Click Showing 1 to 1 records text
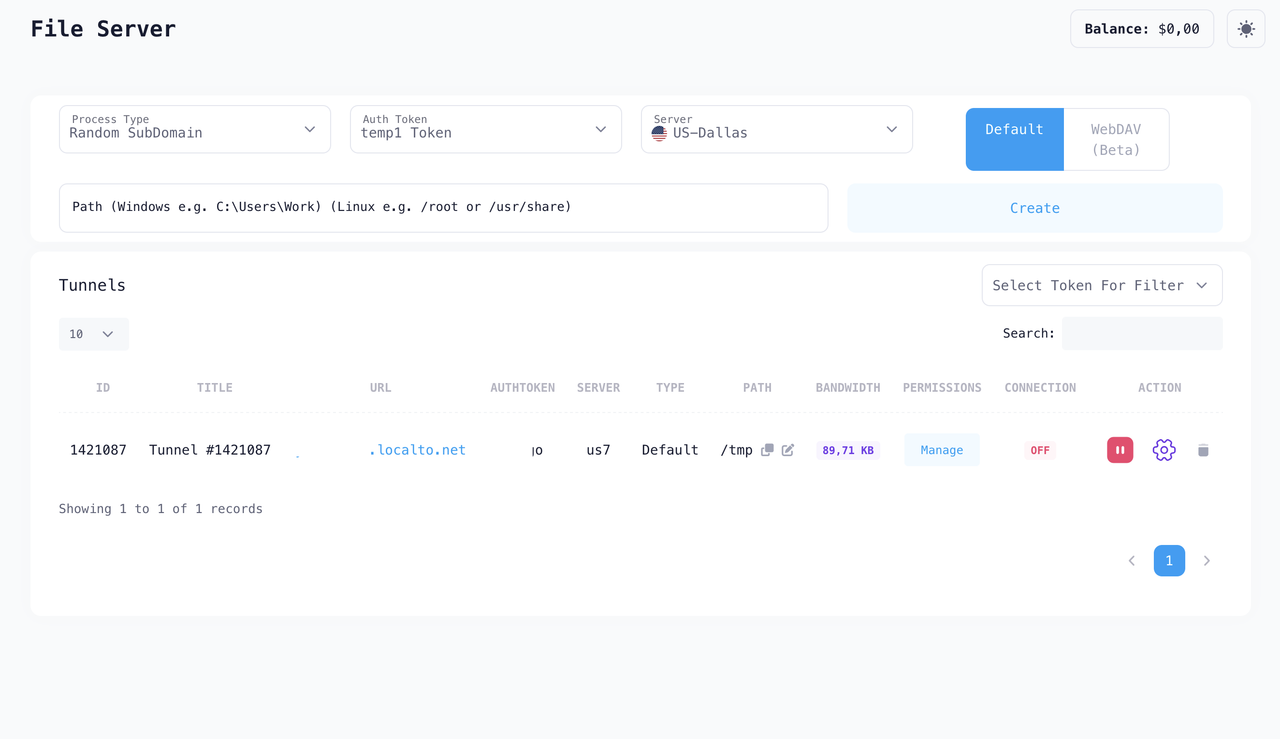 click(x=161, y=509)
